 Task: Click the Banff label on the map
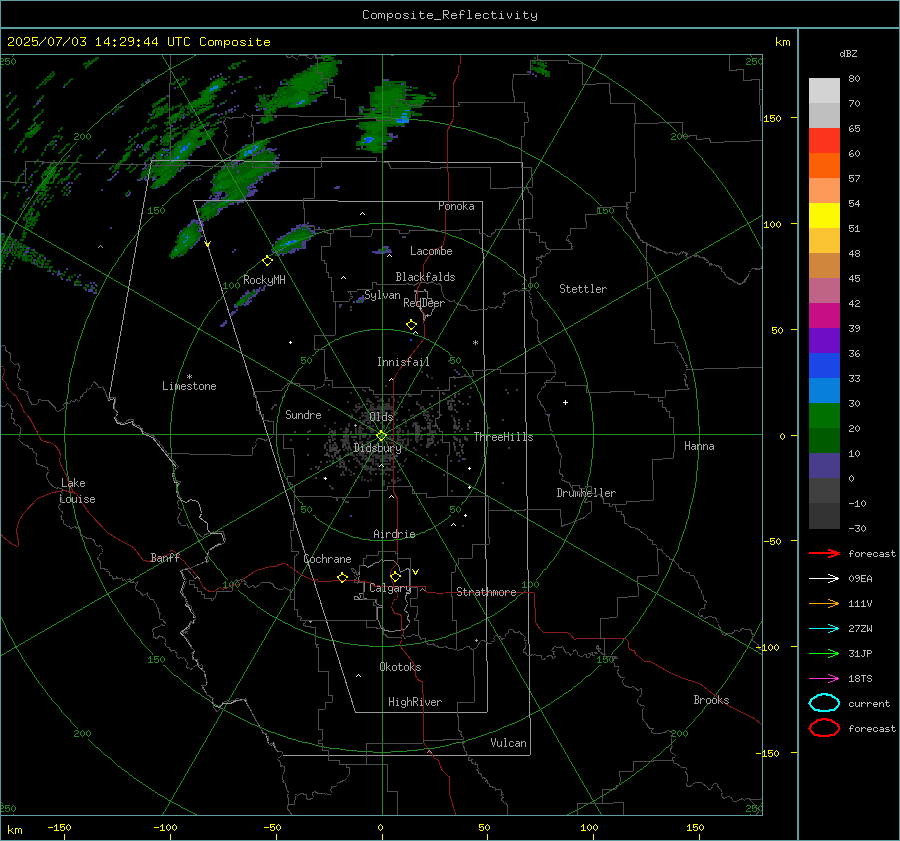[165, 557]
